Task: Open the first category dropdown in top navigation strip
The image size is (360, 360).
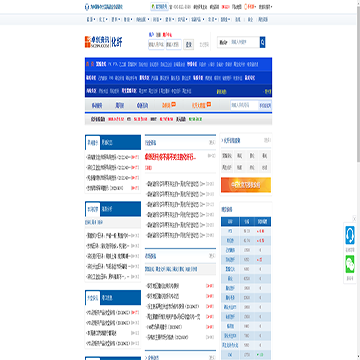Action: click(90, 20)
